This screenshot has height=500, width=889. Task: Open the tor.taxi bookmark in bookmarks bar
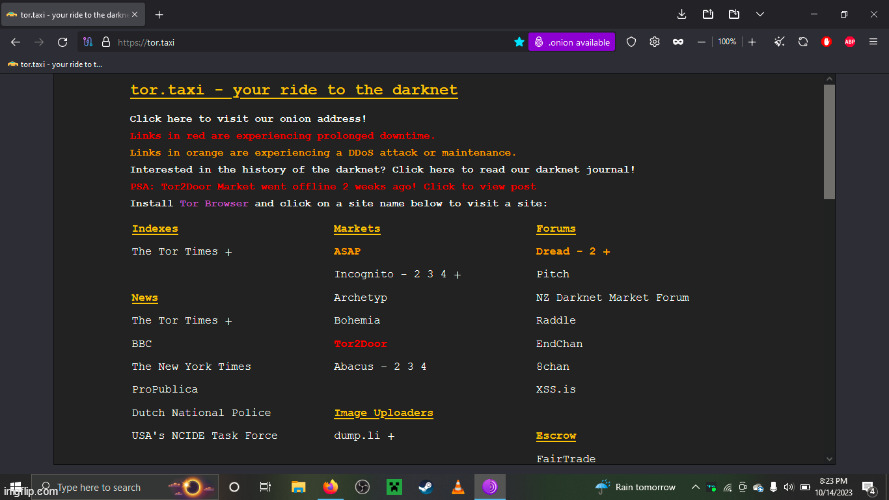(x=55, y=64)
